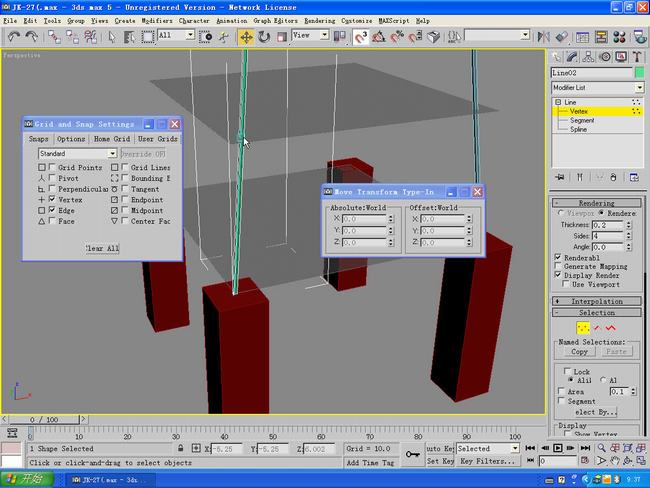Select the Select and Link tool
The height and width of the screenshot is (488, 650).
pyautogui.click(x=54, y=37)
